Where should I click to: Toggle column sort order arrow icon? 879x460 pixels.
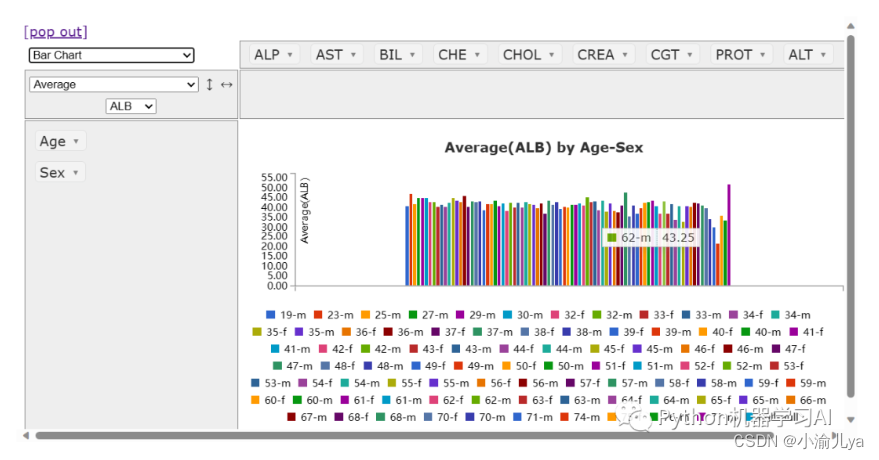[x=226, y=85]
